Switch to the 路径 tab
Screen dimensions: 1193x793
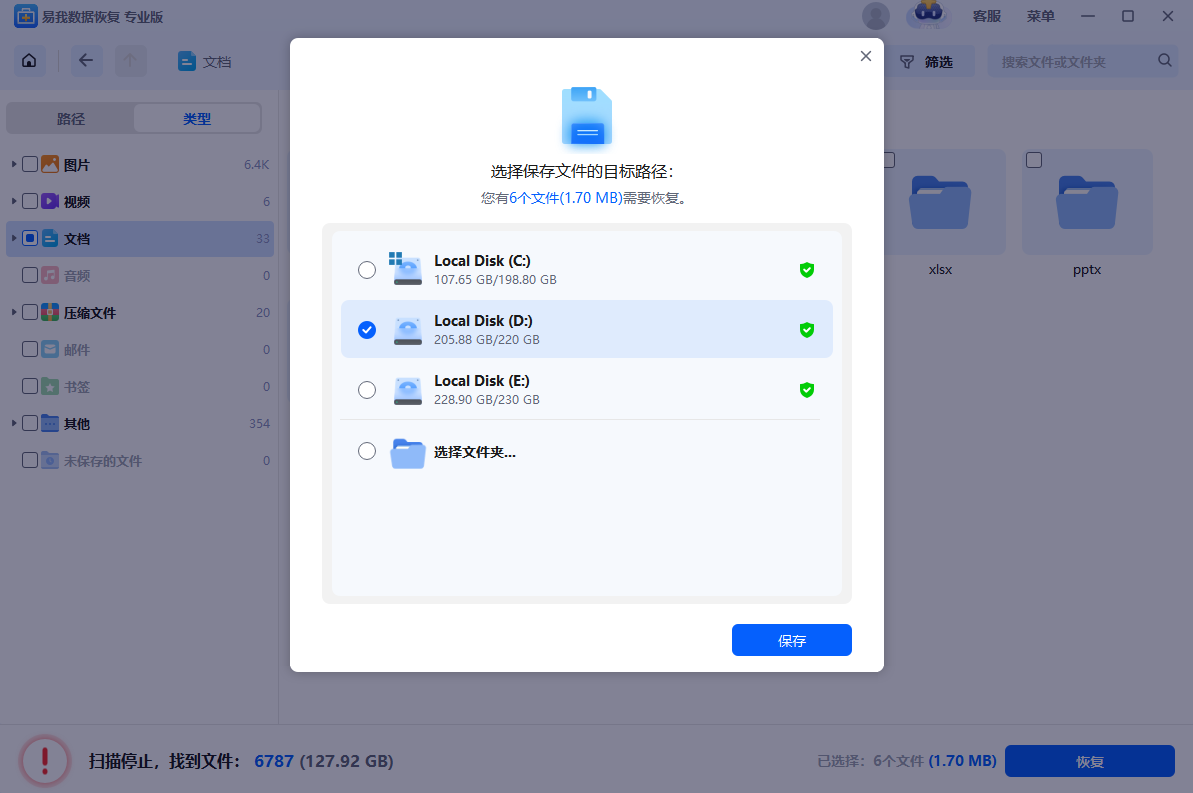point(71,119)
